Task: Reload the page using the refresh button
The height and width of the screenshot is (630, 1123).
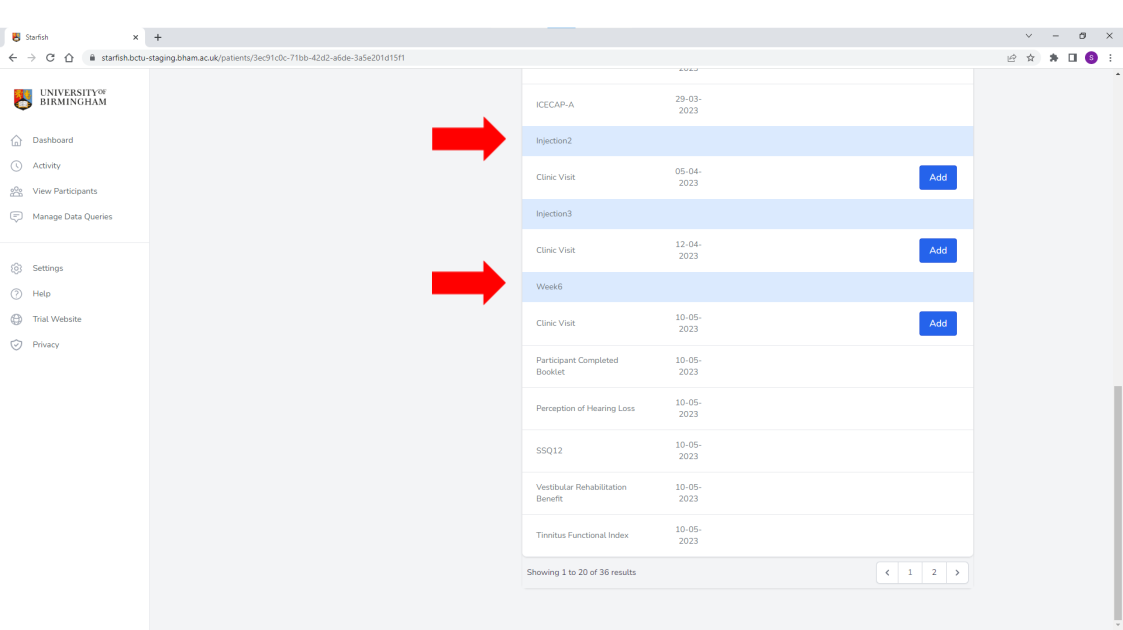Action: click(x=50, y=58)
